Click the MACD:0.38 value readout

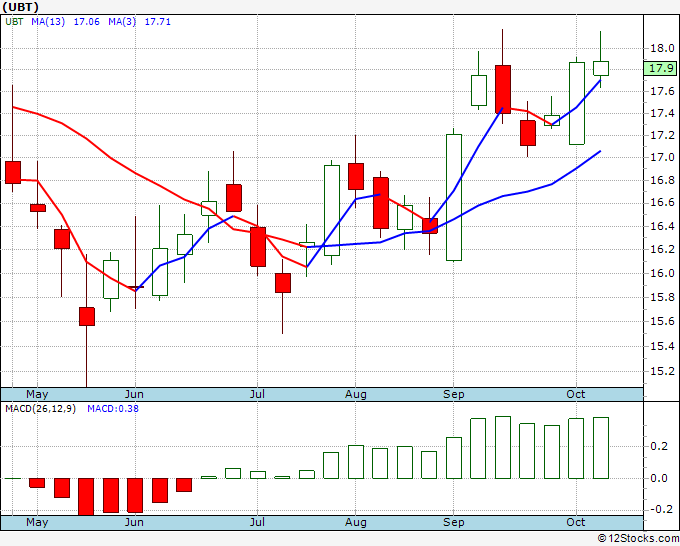[x=113, y=409]
